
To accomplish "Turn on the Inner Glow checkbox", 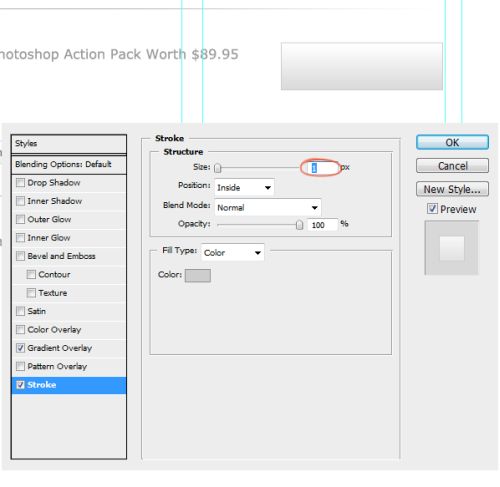I will pos(20,238).
